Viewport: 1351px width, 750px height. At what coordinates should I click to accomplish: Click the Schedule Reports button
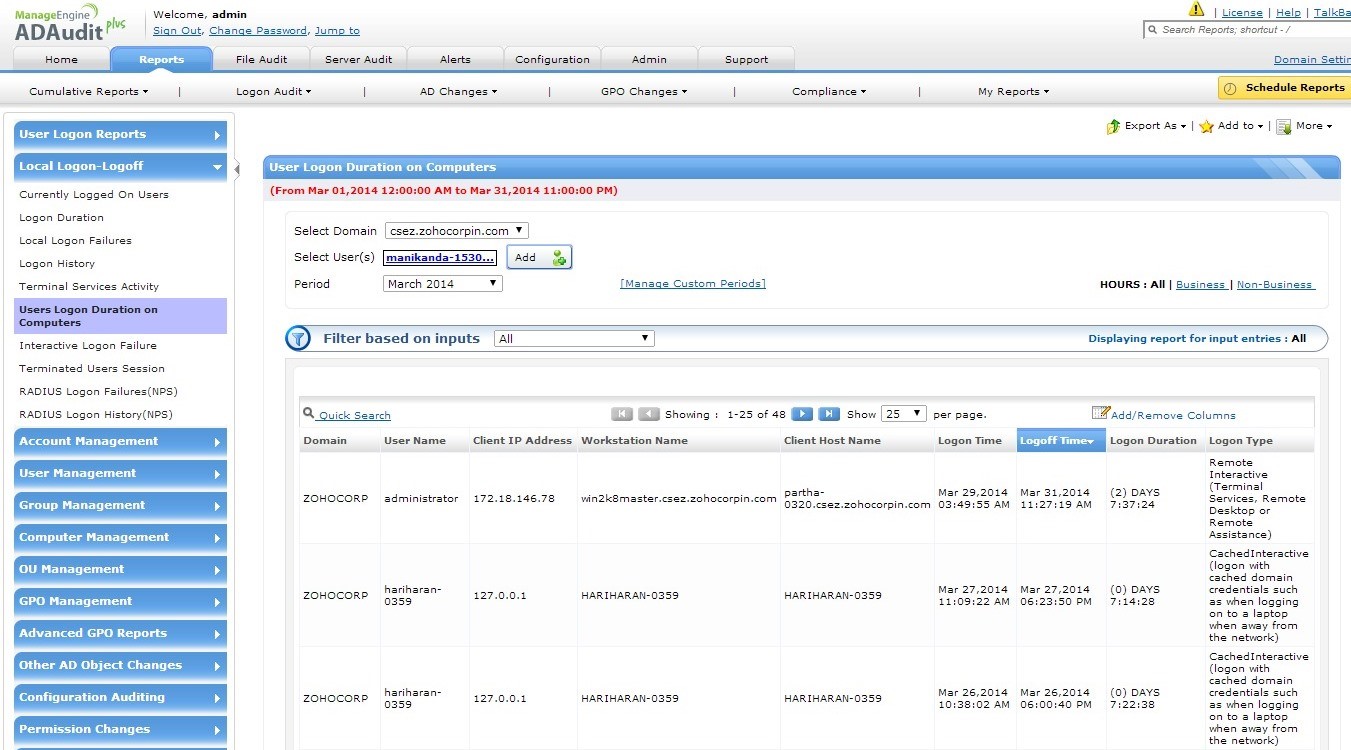1284,88
